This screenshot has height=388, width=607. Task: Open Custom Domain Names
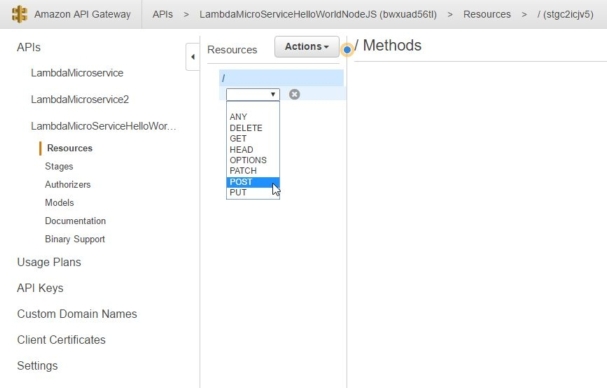tap(77, 314)
